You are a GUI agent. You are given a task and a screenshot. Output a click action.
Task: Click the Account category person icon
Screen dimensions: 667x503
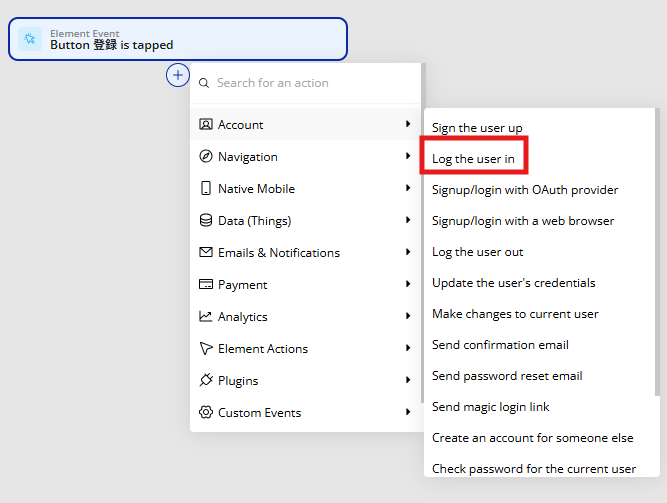coord(206,124)
